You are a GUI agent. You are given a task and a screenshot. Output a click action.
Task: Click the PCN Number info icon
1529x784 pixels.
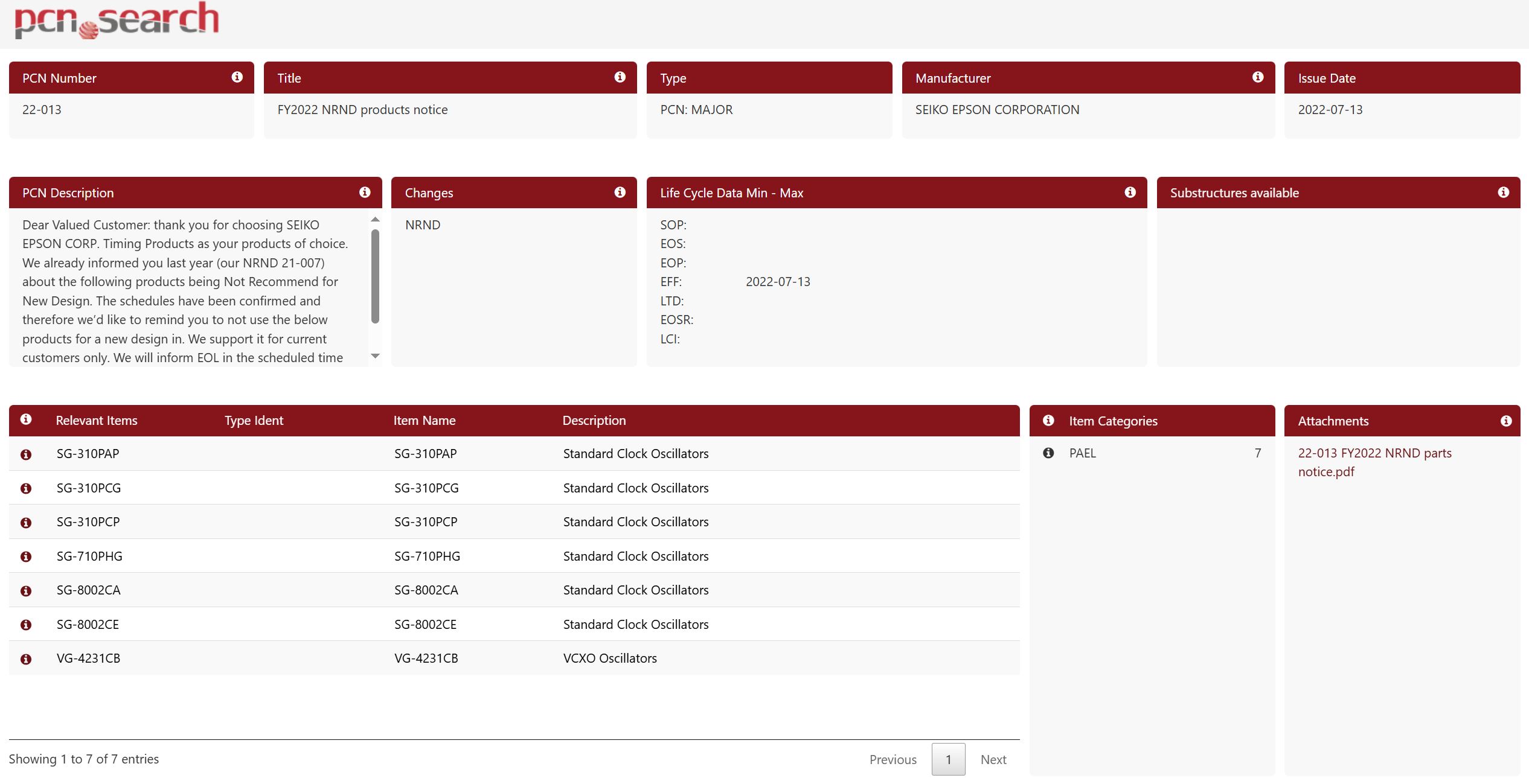[x=237, y=77]
